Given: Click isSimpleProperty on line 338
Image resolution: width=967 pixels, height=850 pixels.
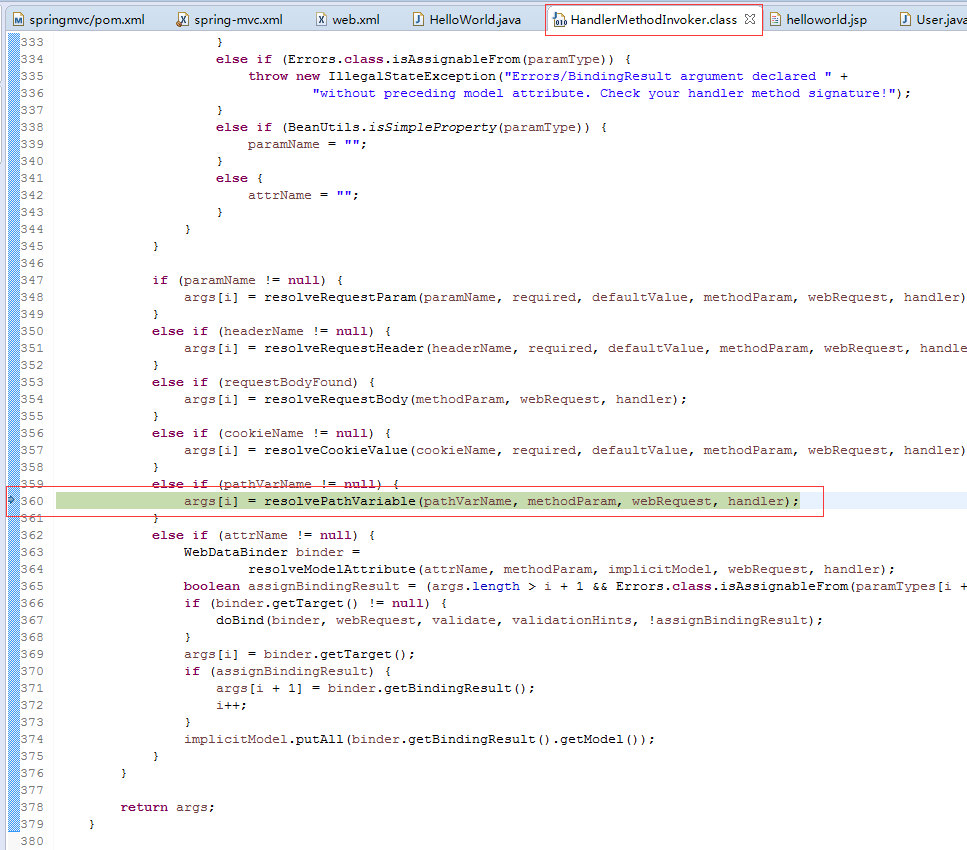Looking at the screenshot, I should pos(432,127).
